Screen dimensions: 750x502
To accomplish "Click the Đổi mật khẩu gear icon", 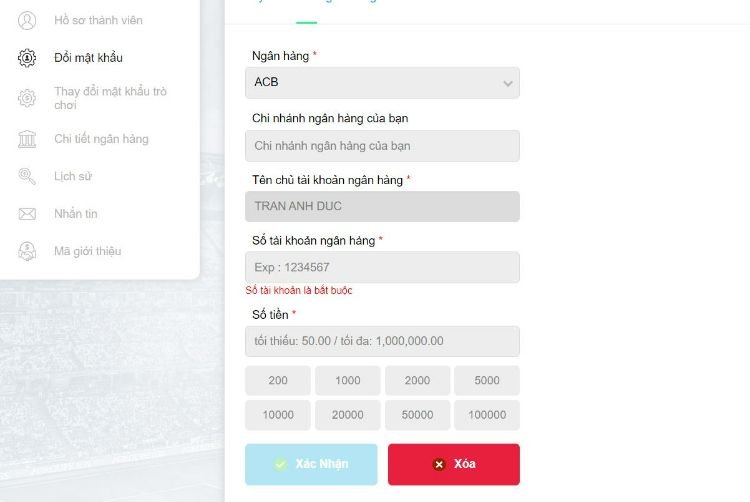I will (27, 58).
